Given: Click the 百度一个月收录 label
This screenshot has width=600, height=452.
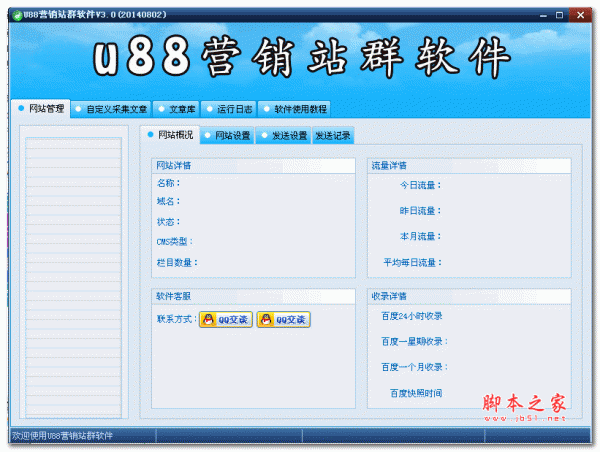Looking at the screenshot, I should point(414,367).
